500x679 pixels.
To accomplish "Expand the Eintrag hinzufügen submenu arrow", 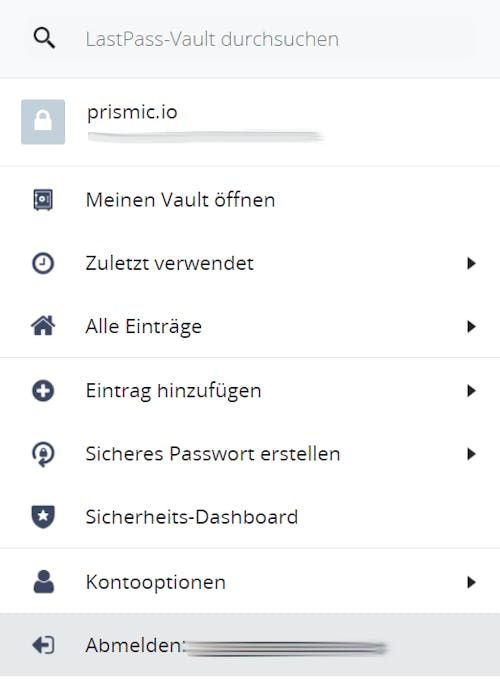I will [x=471, y=391].
